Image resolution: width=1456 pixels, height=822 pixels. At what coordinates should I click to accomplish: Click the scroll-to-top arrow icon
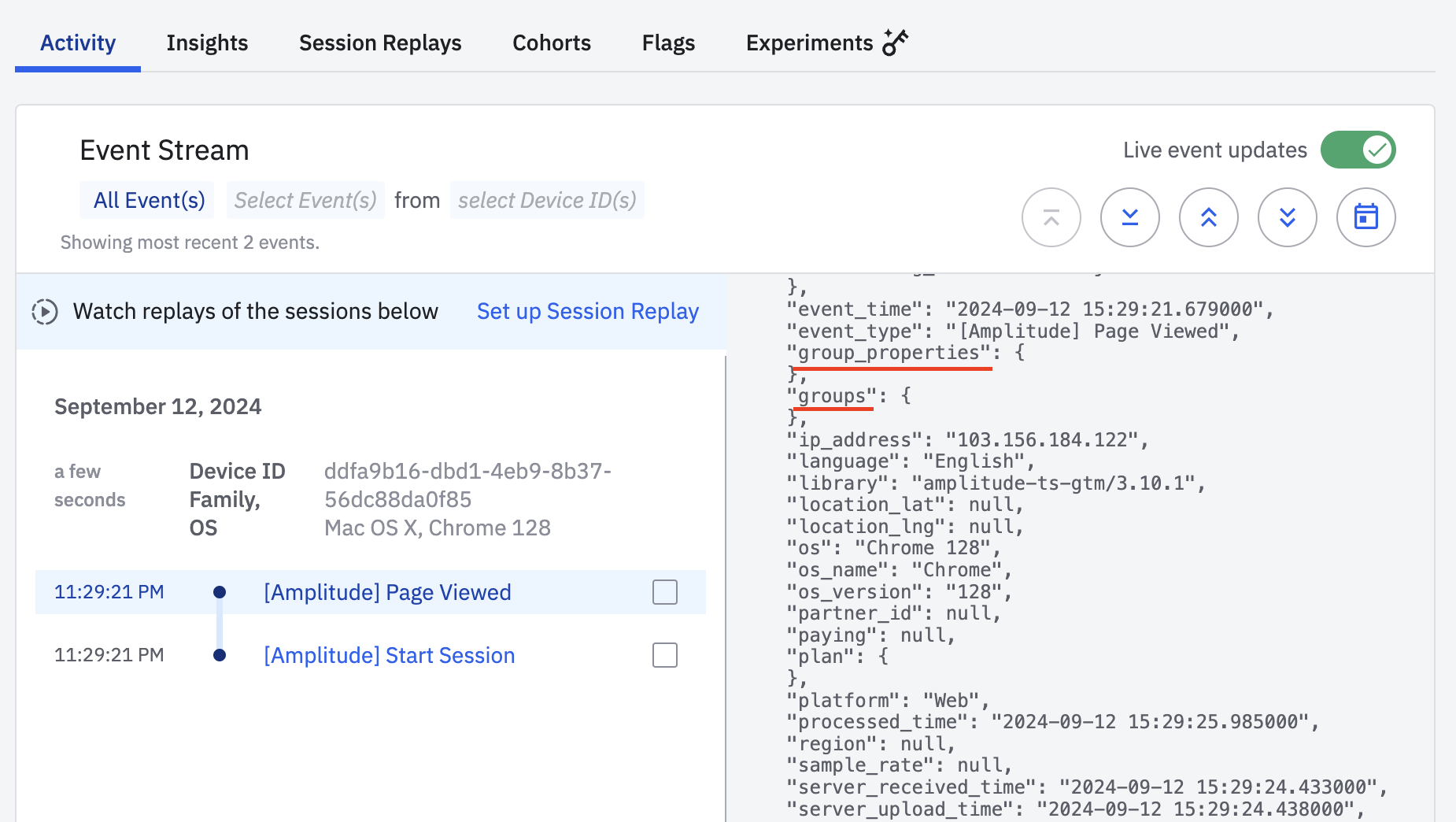click(x=1051, y=217)
